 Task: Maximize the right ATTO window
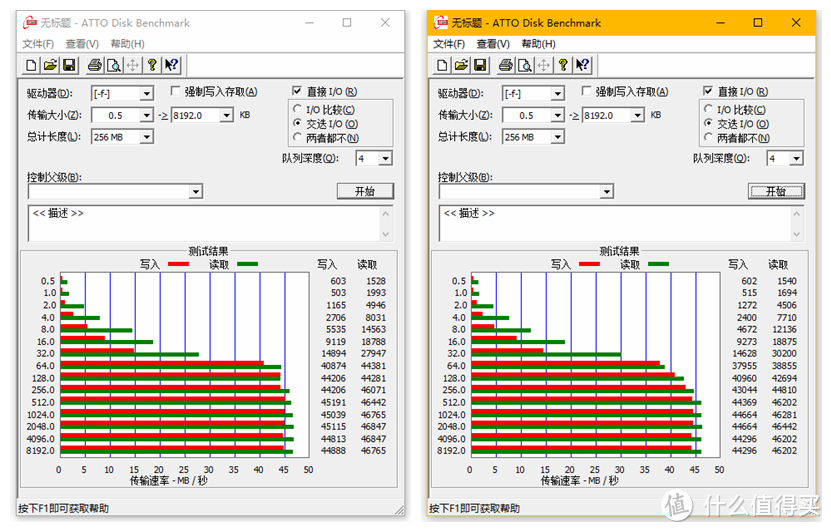pos(758,23)
